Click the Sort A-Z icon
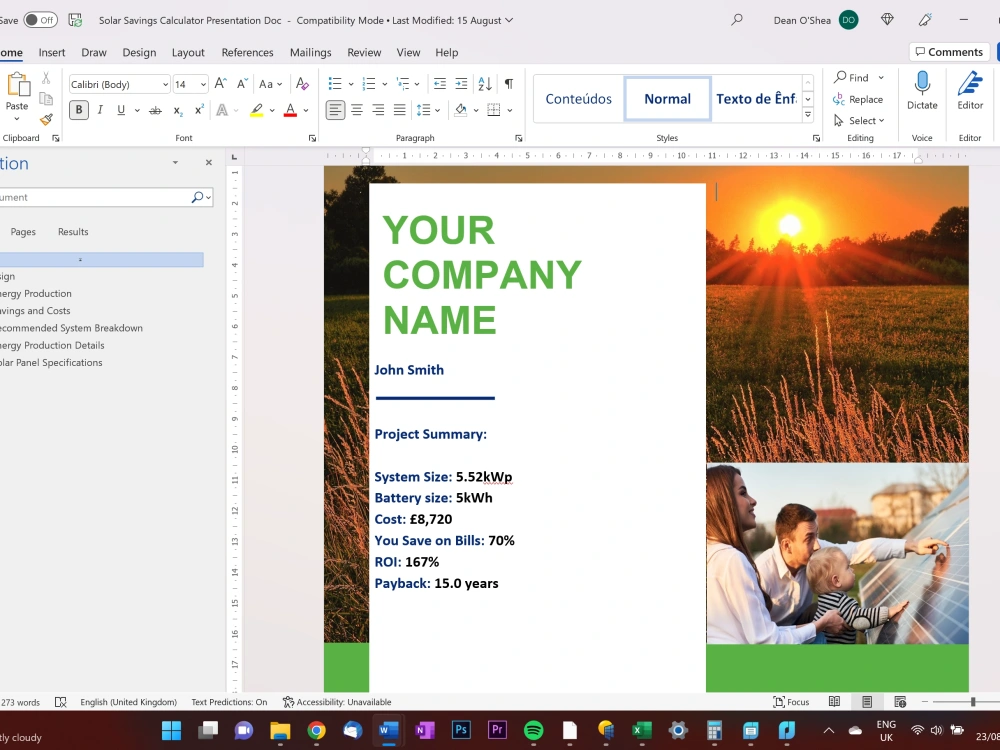This screenshot has width=1000, height=750. click(485, 84)
